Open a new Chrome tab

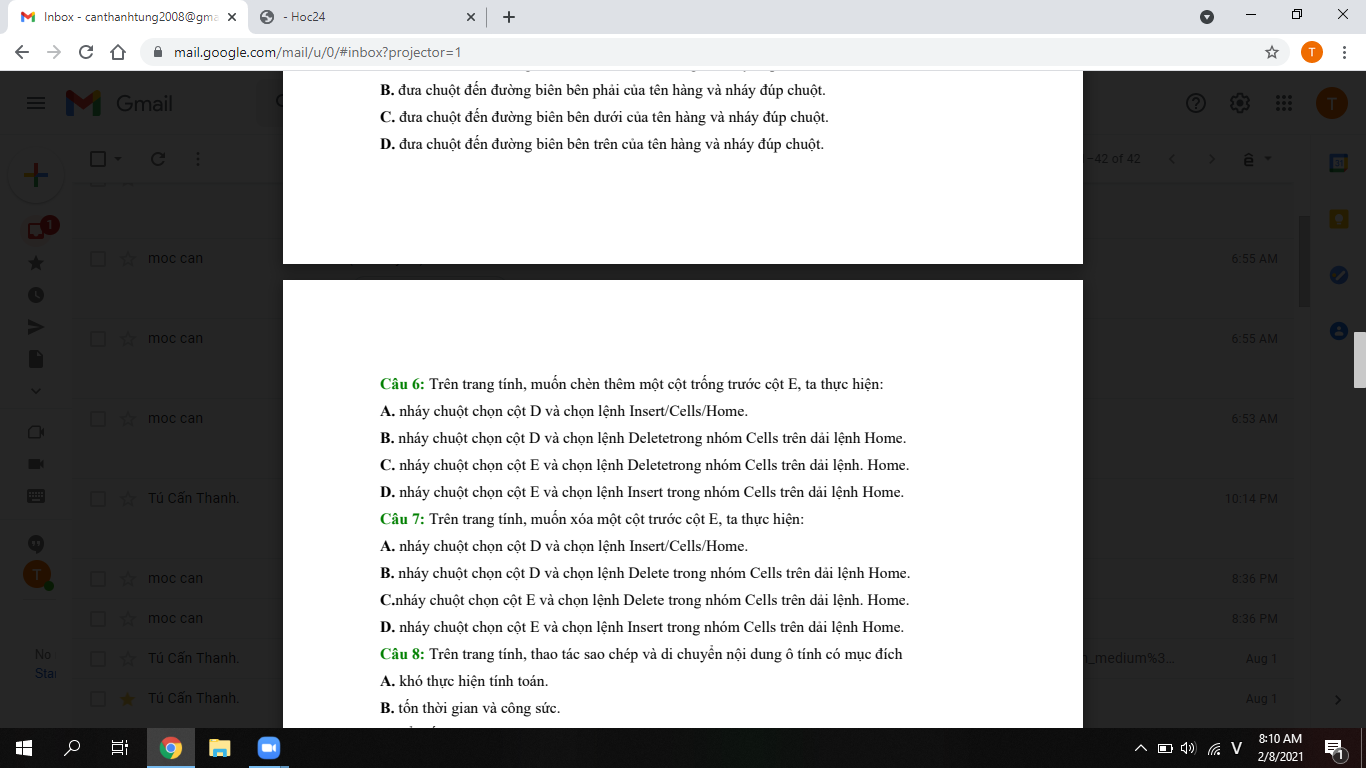coord(508,17)
